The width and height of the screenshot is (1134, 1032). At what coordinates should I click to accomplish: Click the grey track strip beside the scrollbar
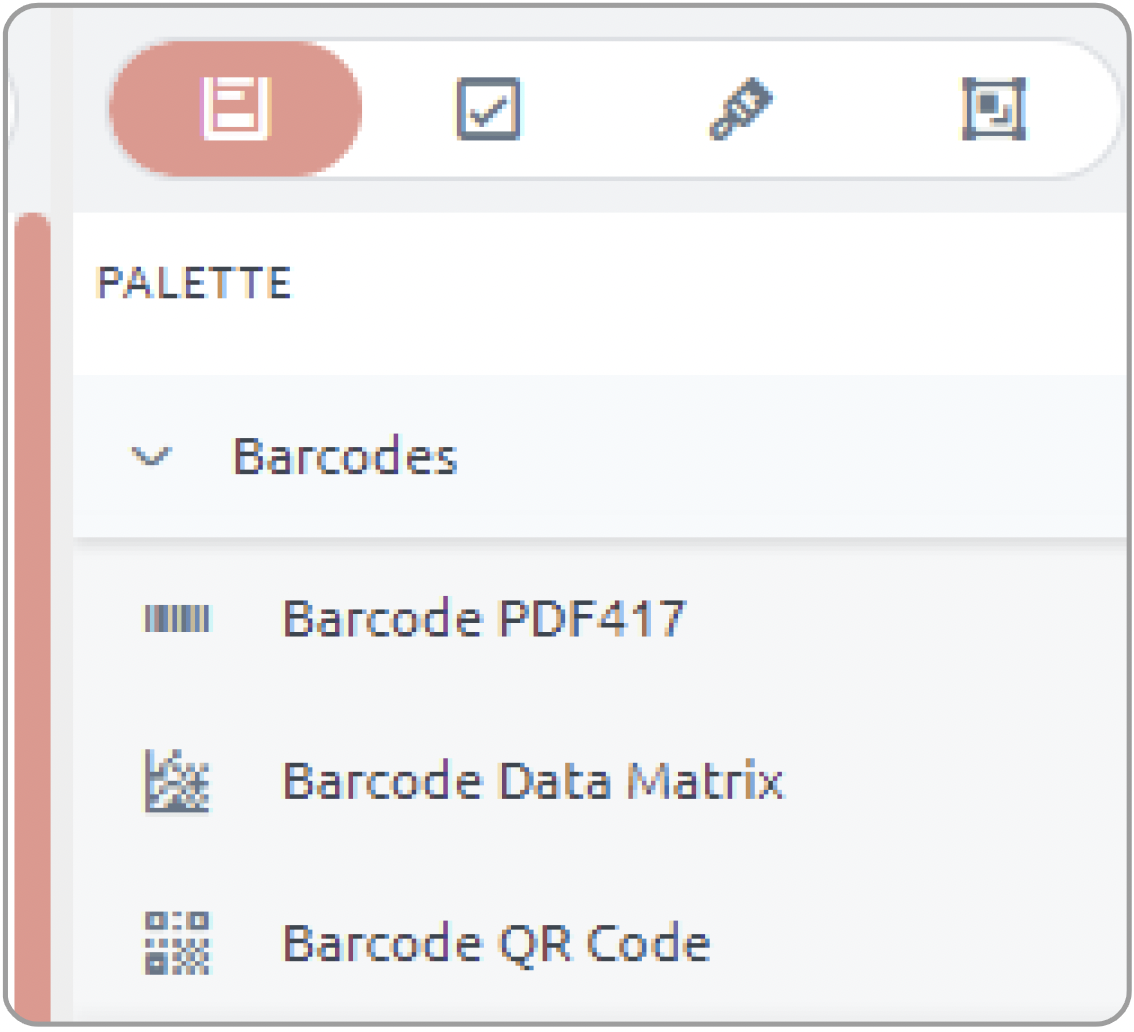62,618
